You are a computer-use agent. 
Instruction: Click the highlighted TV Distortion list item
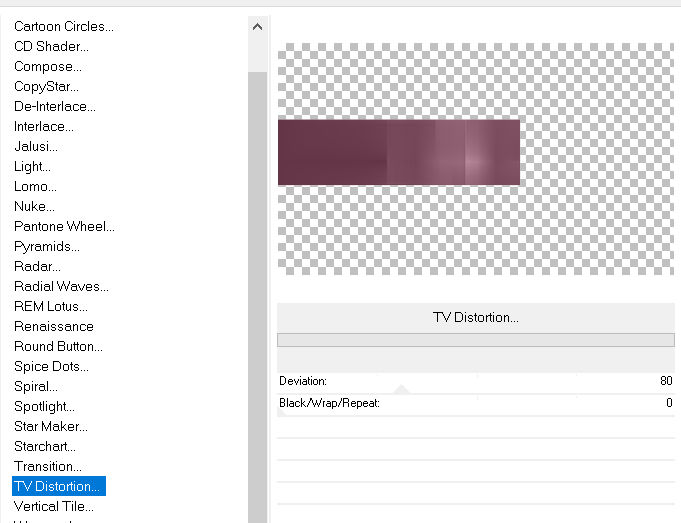coord(57,486)
